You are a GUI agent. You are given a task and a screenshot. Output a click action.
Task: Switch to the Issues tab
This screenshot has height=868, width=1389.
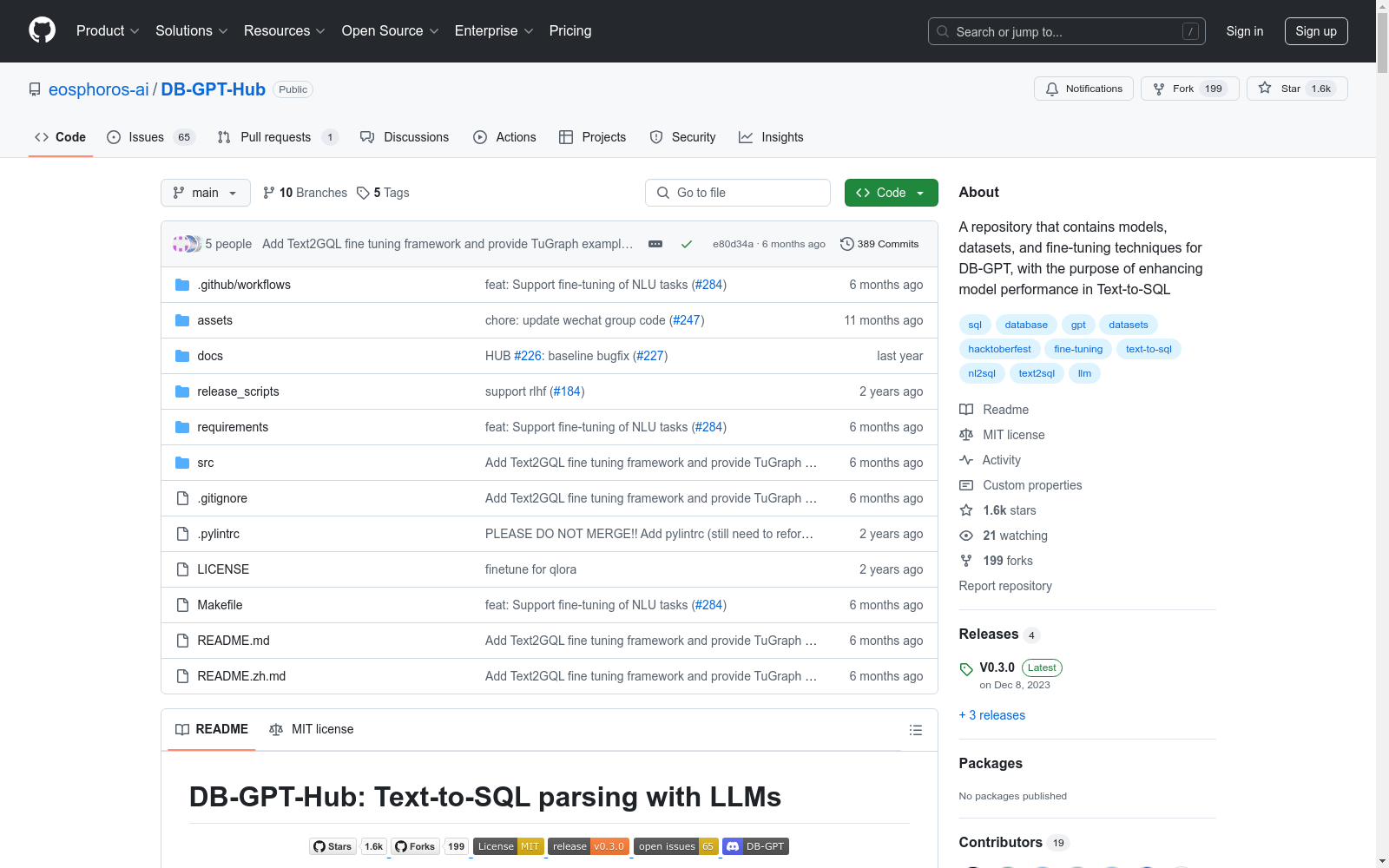(151, 137)
